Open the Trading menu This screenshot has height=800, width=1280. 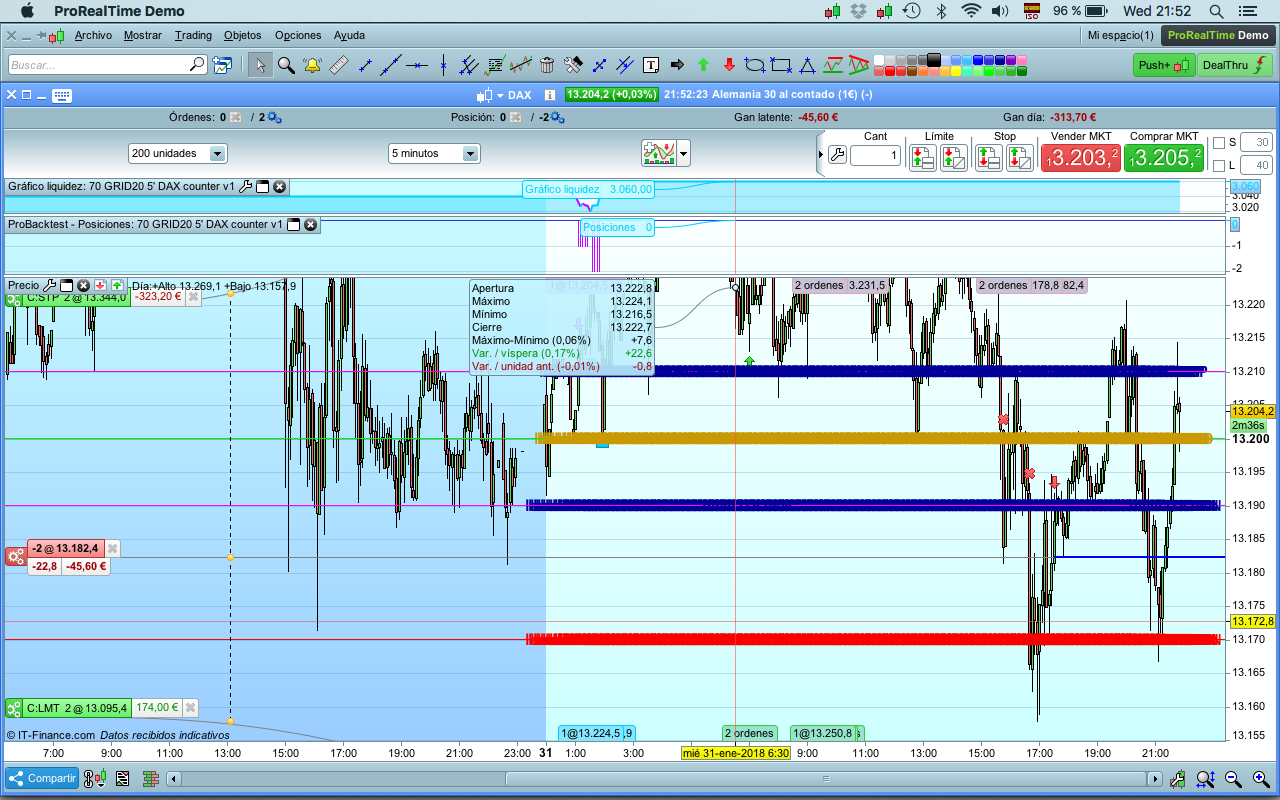(x=193, y=35)
